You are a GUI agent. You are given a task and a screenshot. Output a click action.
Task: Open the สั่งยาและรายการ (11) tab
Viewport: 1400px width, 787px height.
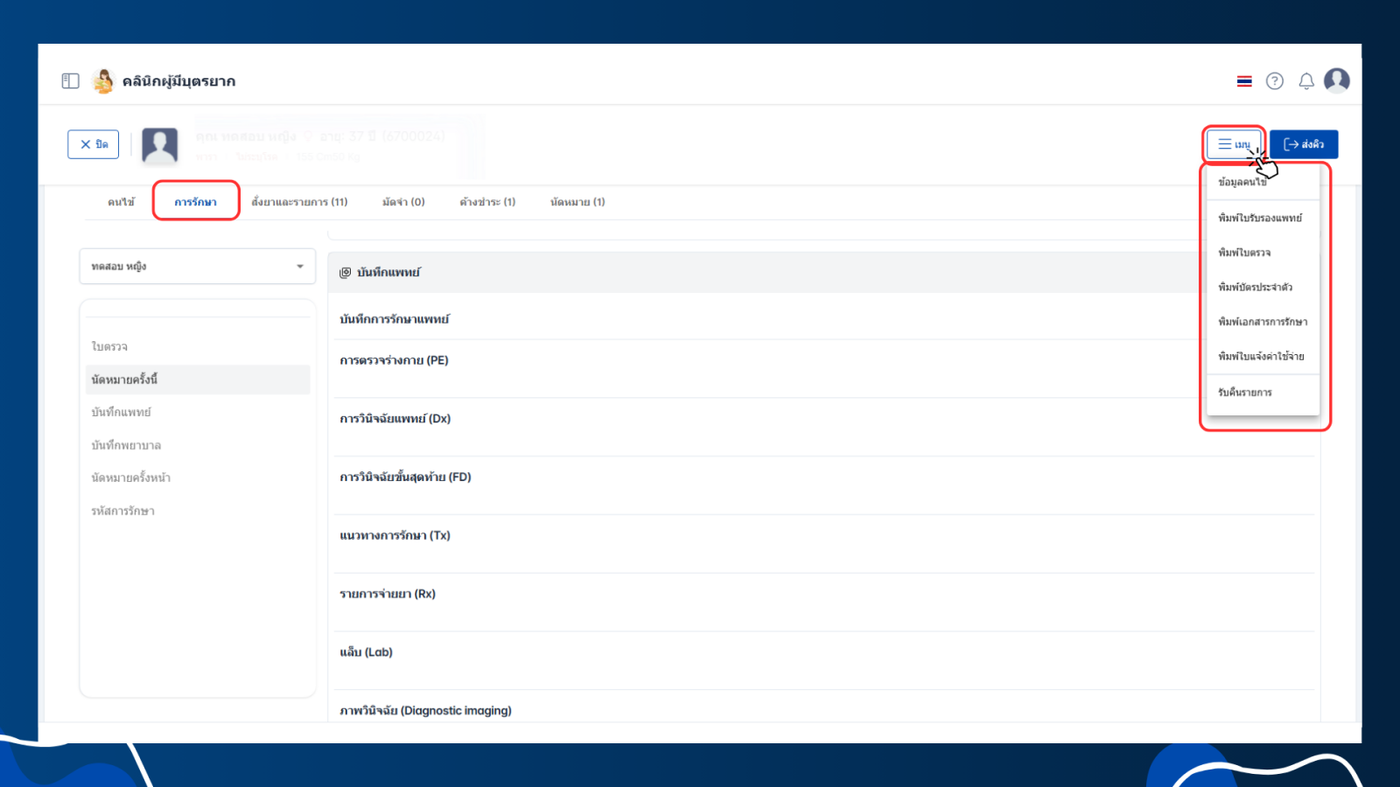(x=300, y=202)
